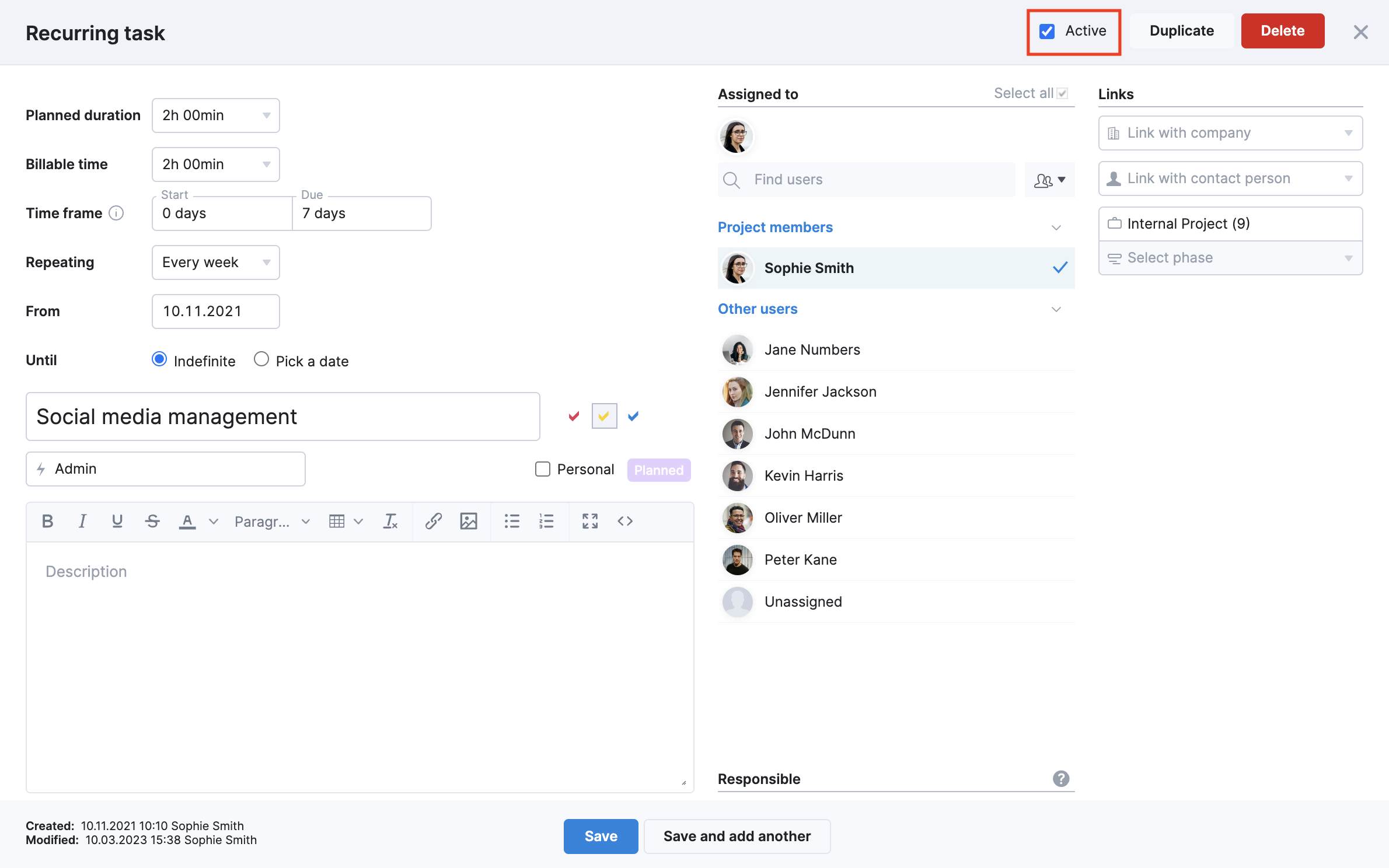Toggle italic formatting in editor
The image size is (1389, 868).
tap(82, 521)
